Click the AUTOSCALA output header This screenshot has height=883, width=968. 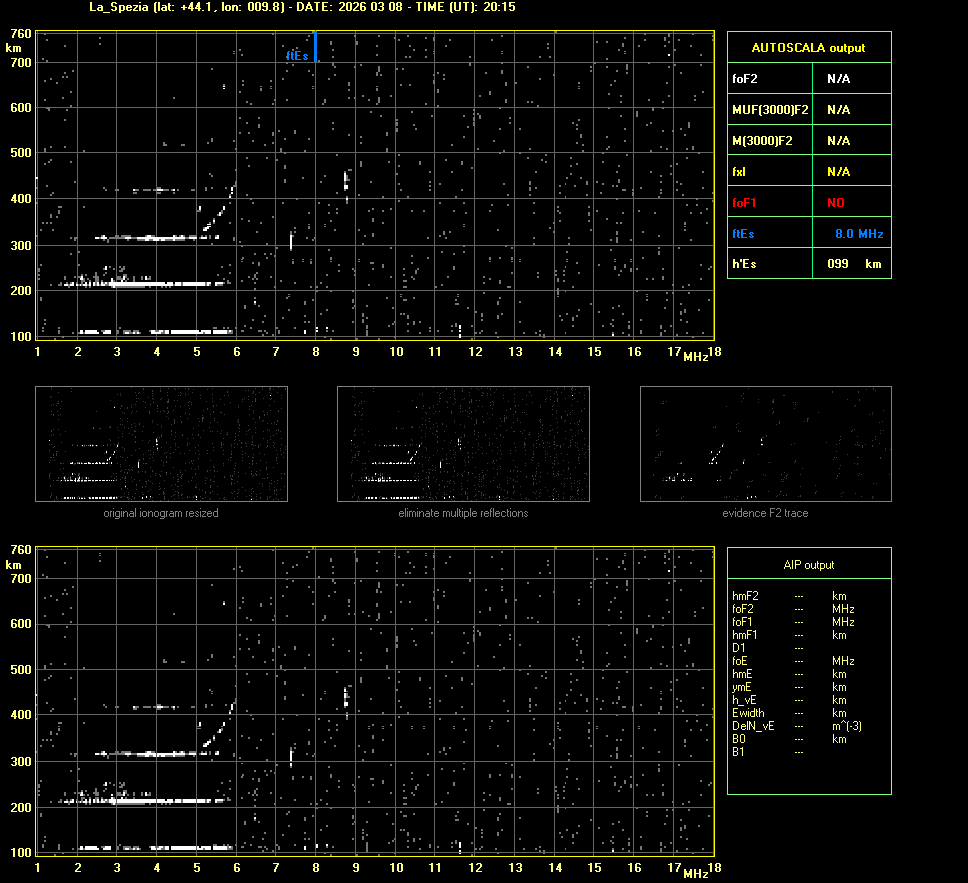pos(808,48)
